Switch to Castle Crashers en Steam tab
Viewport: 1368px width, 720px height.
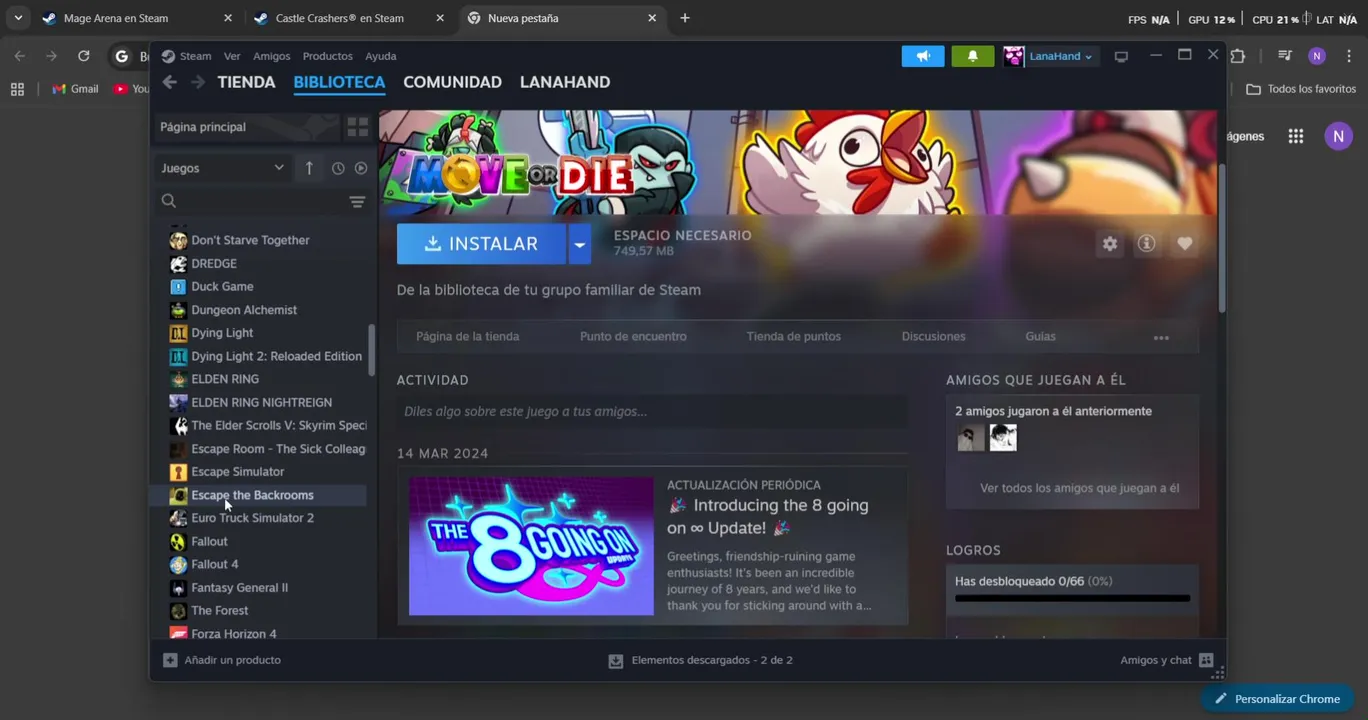(x=348, y=18)
